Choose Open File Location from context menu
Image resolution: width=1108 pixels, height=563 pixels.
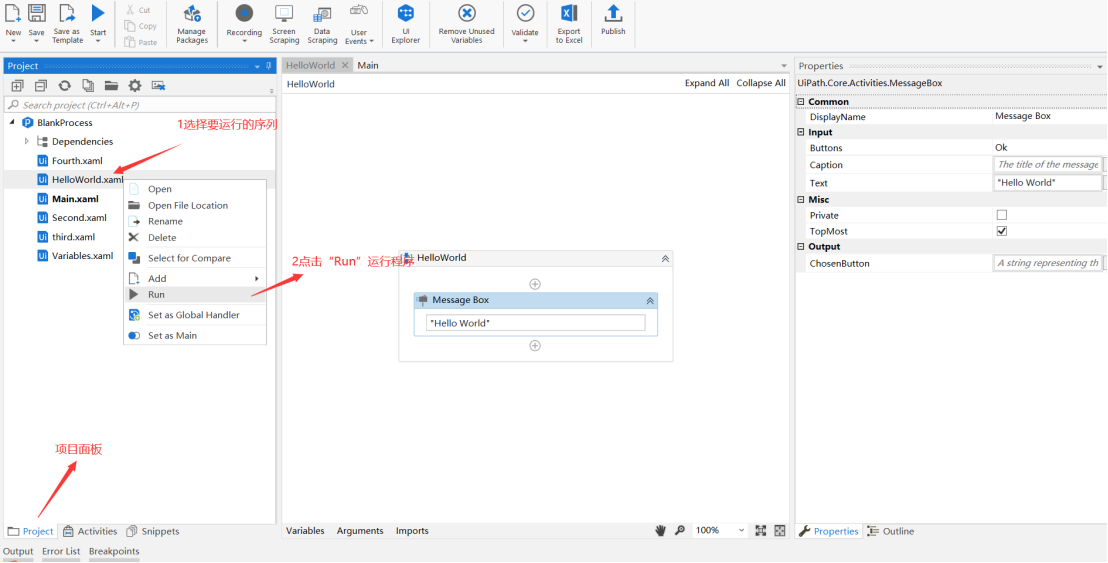tap(195, 205)
